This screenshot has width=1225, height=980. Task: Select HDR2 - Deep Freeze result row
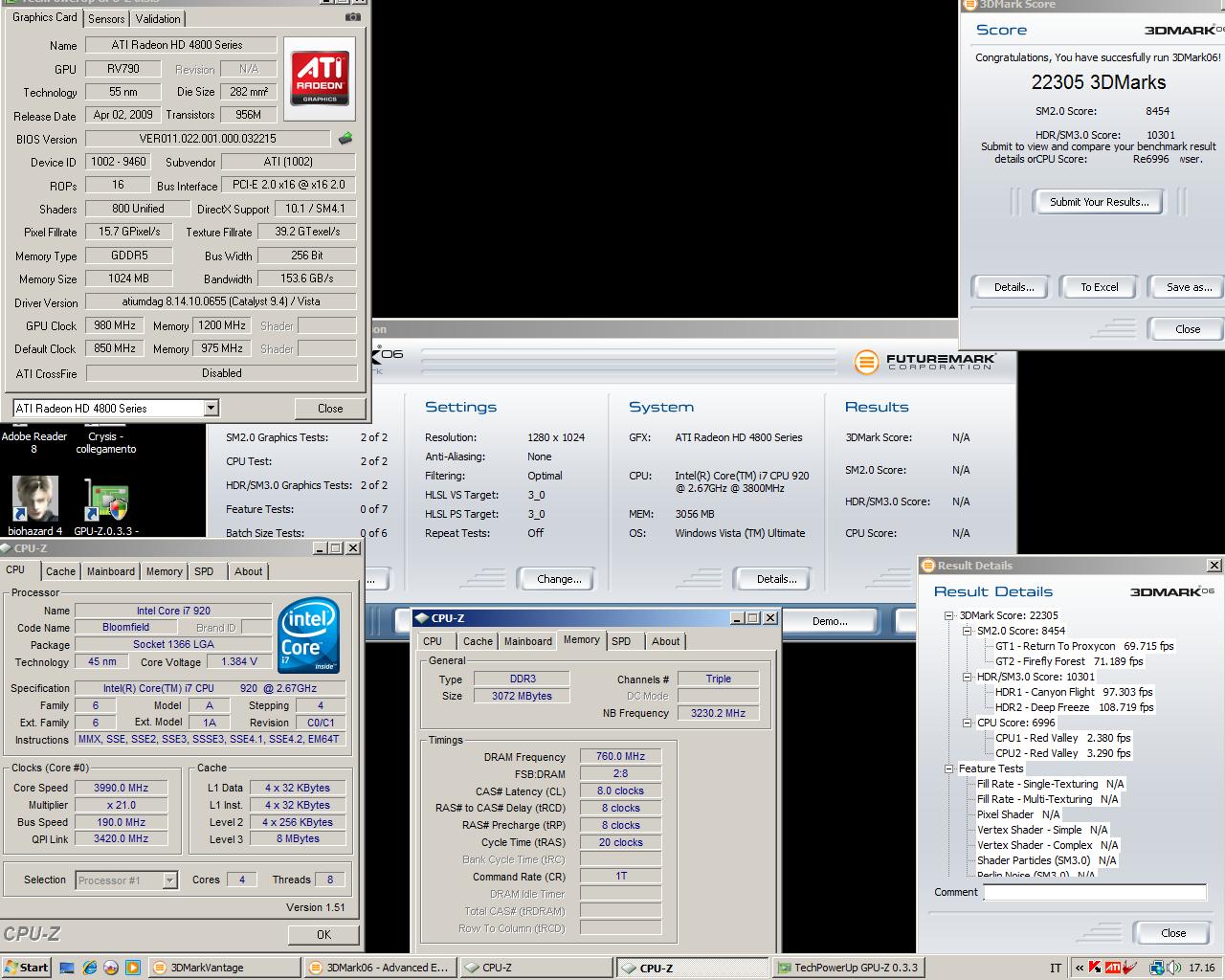pos(1075,707)
